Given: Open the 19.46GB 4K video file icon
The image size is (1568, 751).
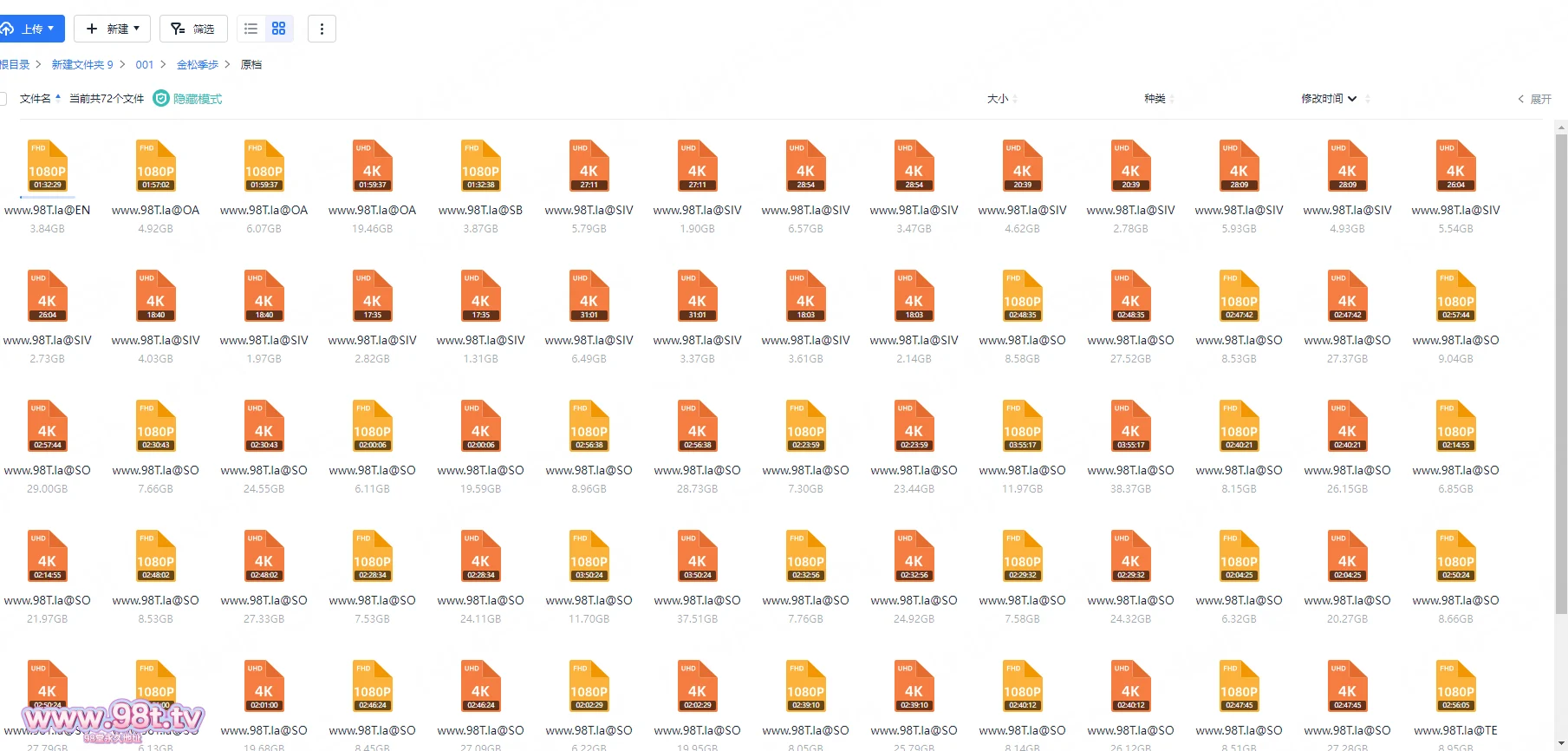Looking at the screenshot, I should (372, 166).
